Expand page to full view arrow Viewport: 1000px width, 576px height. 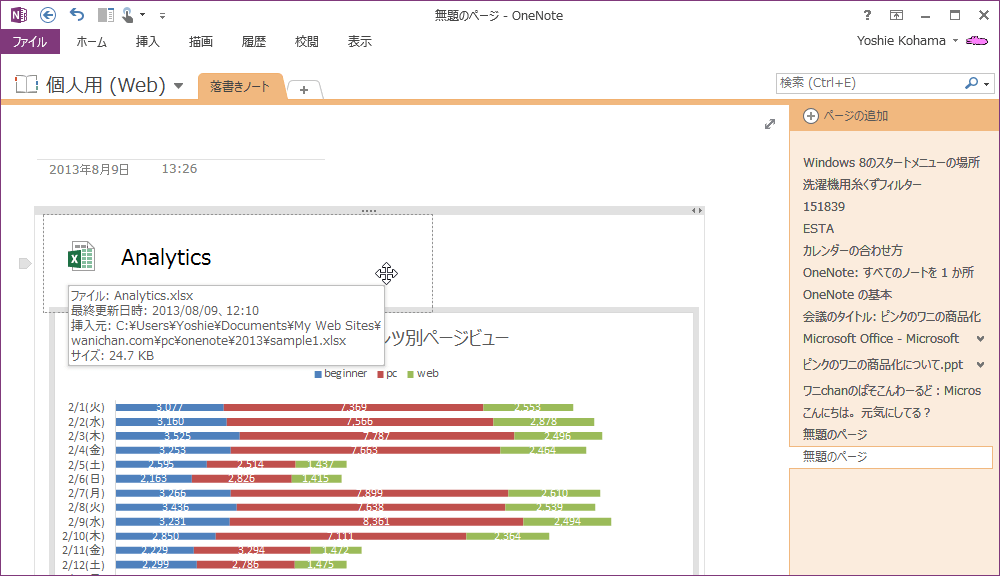(770, 124)
